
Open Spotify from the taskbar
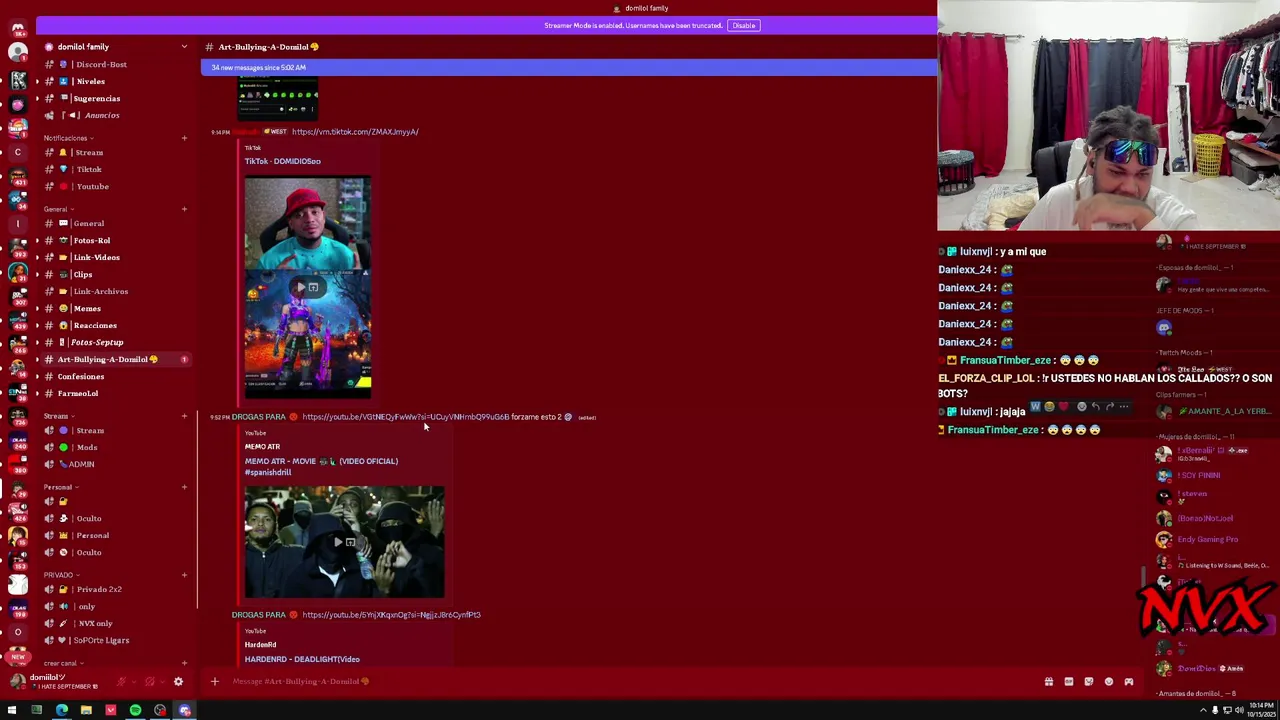(x=135, y=710)
